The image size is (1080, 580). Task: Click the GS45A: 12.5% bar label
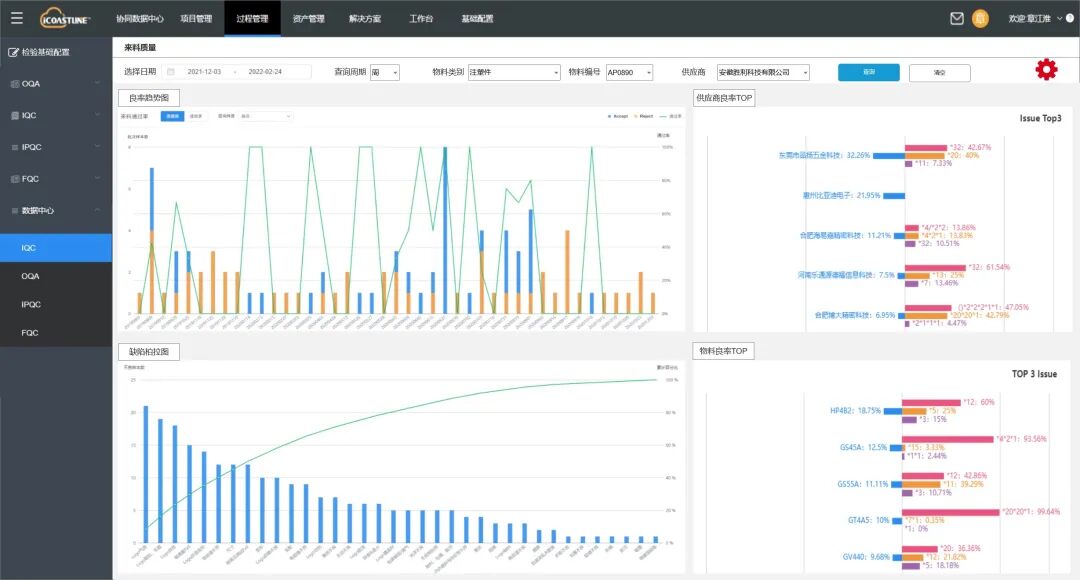(x=864, y=448)
